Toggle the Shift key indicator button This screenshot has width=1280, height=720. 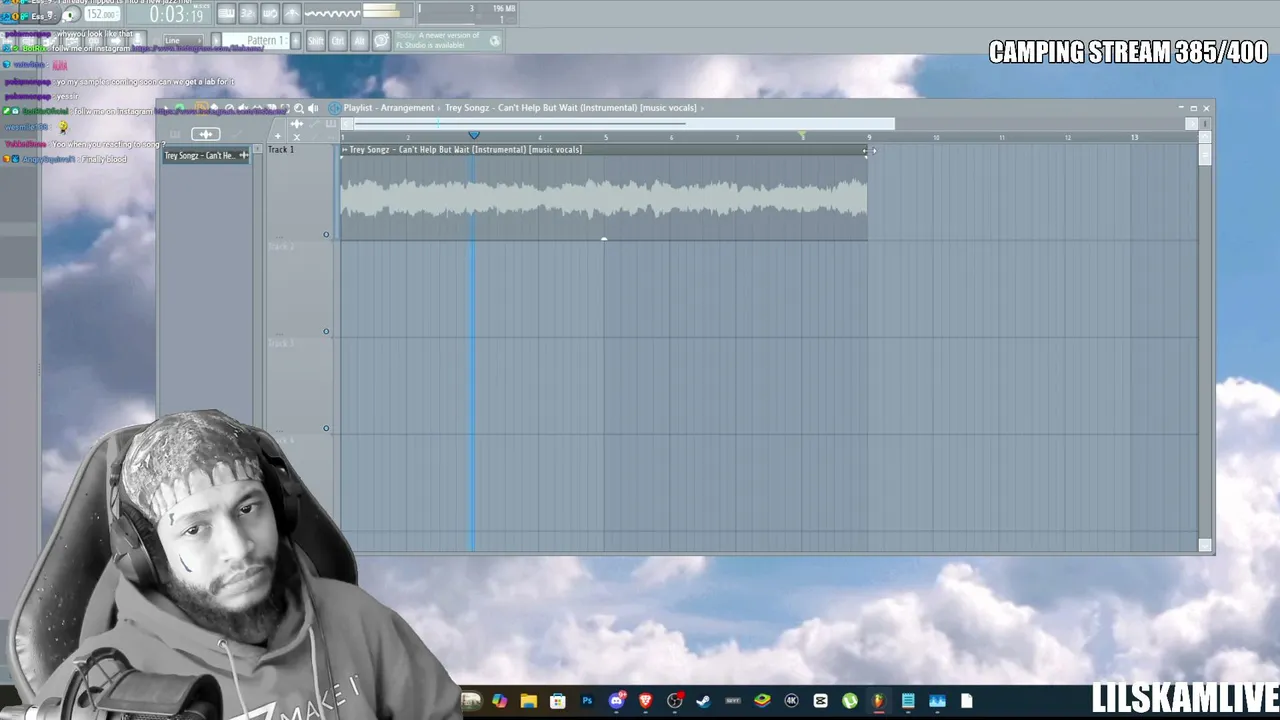point(316,41)
